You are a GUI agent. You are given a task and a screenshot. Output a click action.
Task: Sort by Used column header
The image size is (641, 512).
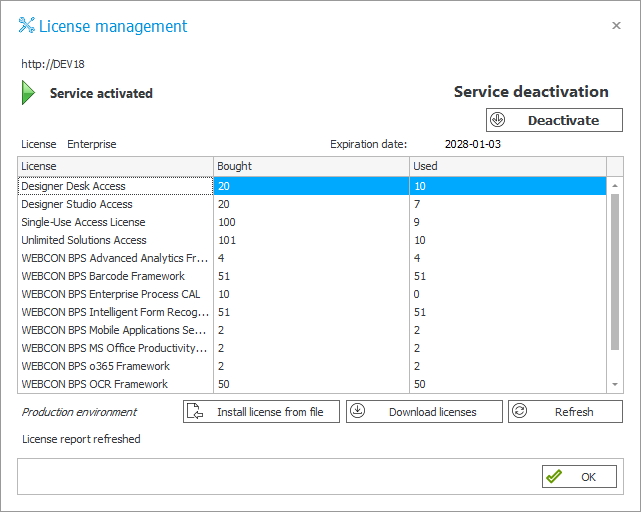point(508,166)
